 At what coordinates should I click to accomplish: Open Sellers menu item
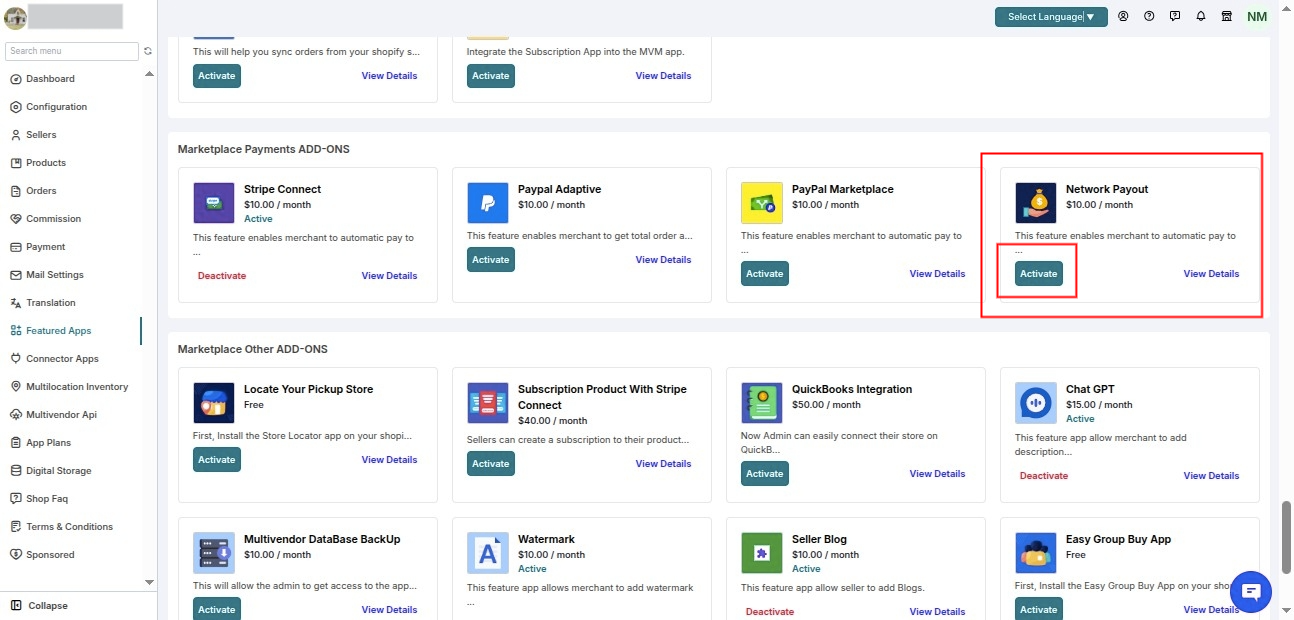tap(33, 135)
